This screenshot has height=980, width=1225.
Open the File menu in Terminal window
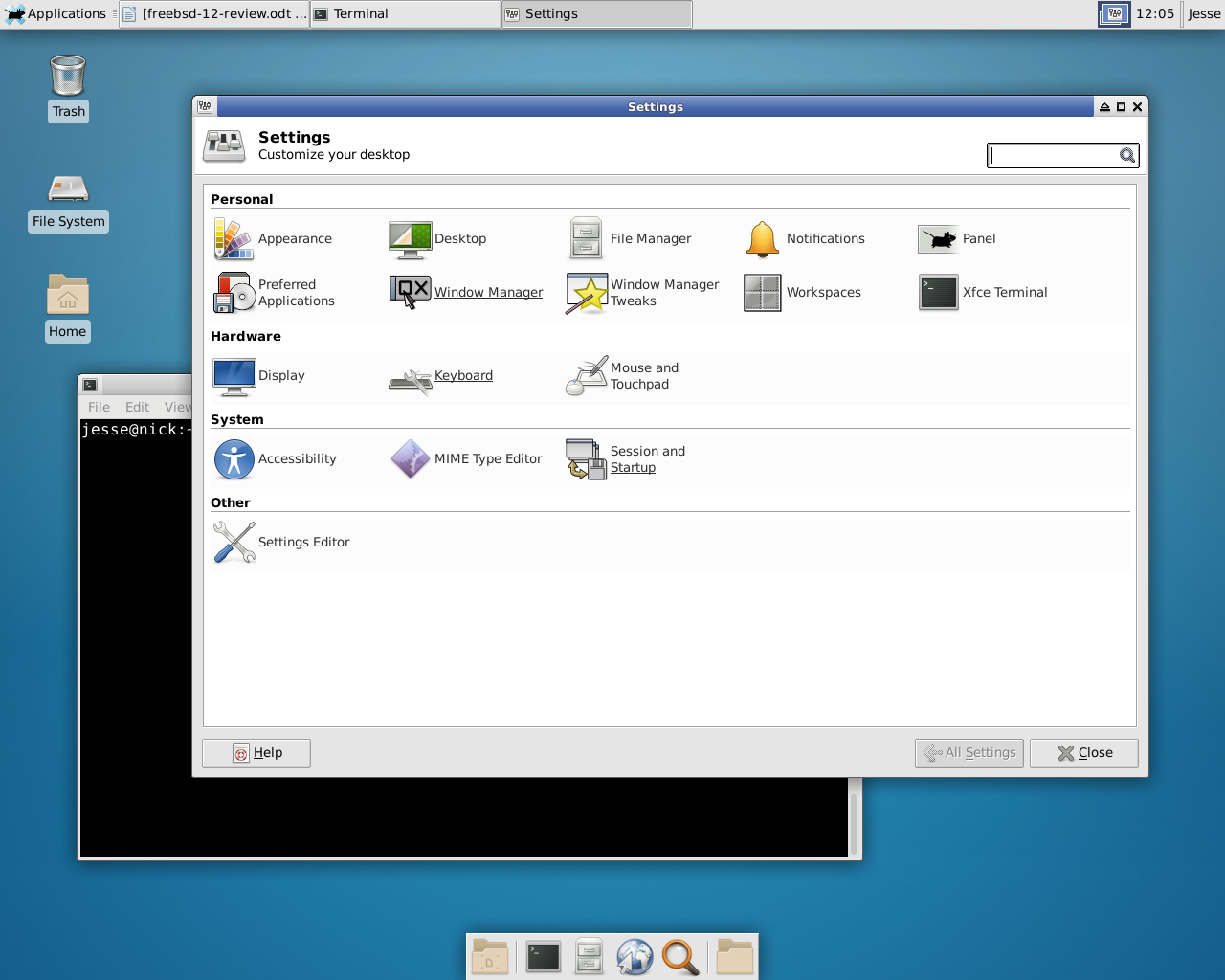[x=99, y=407]
